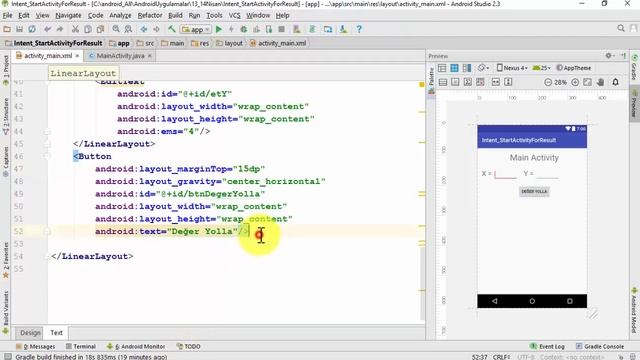This screenshot has height=360, width=640.
Task: Open the AVD Manager icon
Action: point(297,29)
